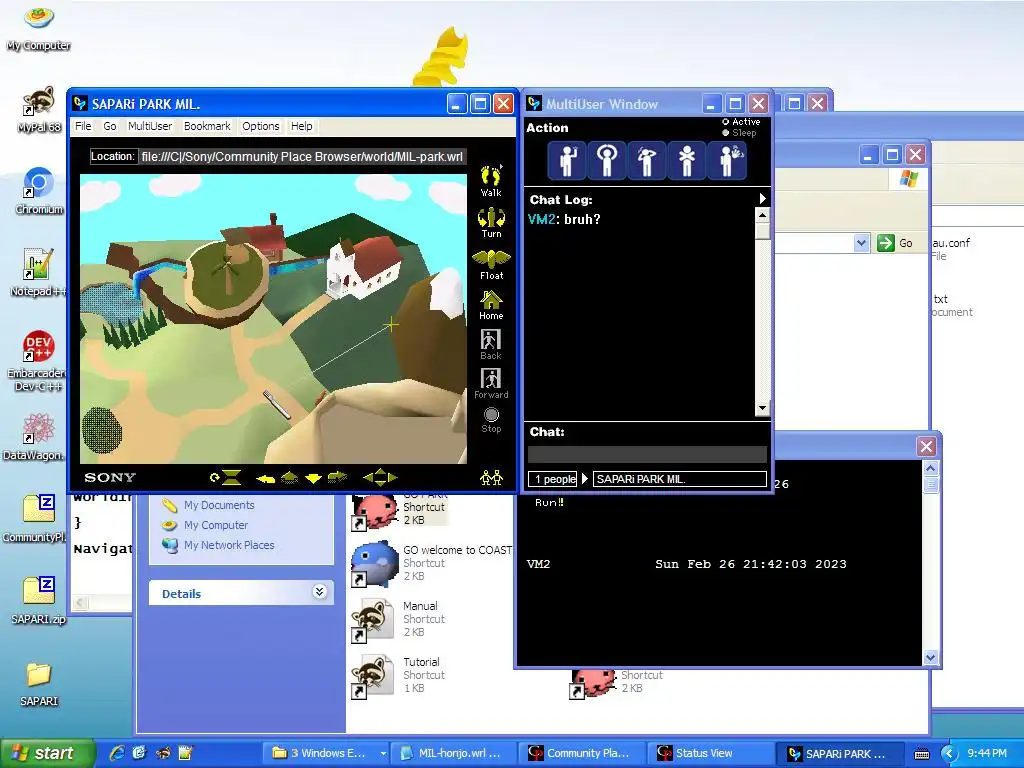Click the 1 people button
1024x768 pixels.
(x=553, y=479)
